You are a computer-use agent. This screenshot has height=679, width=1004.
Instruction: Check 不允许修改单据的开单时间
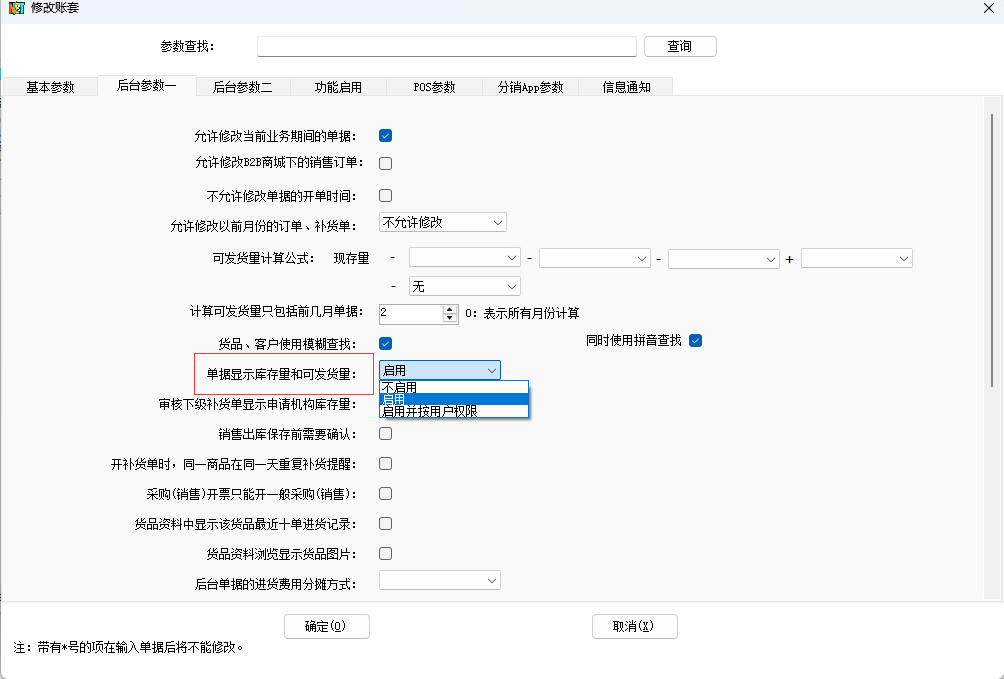tap(385, 195)
